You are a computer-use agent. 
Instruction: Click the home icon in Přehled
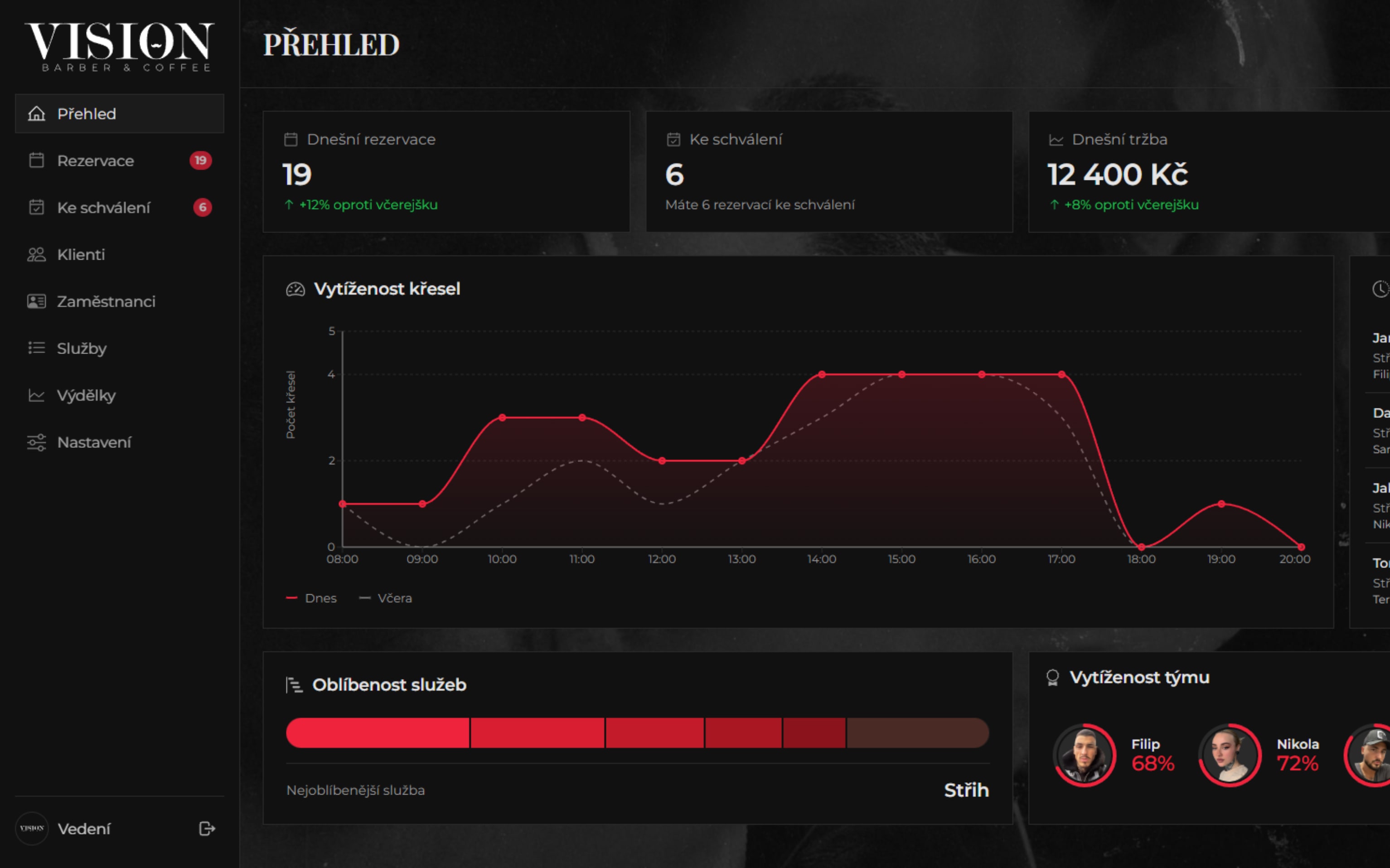(x=37, y=114)
